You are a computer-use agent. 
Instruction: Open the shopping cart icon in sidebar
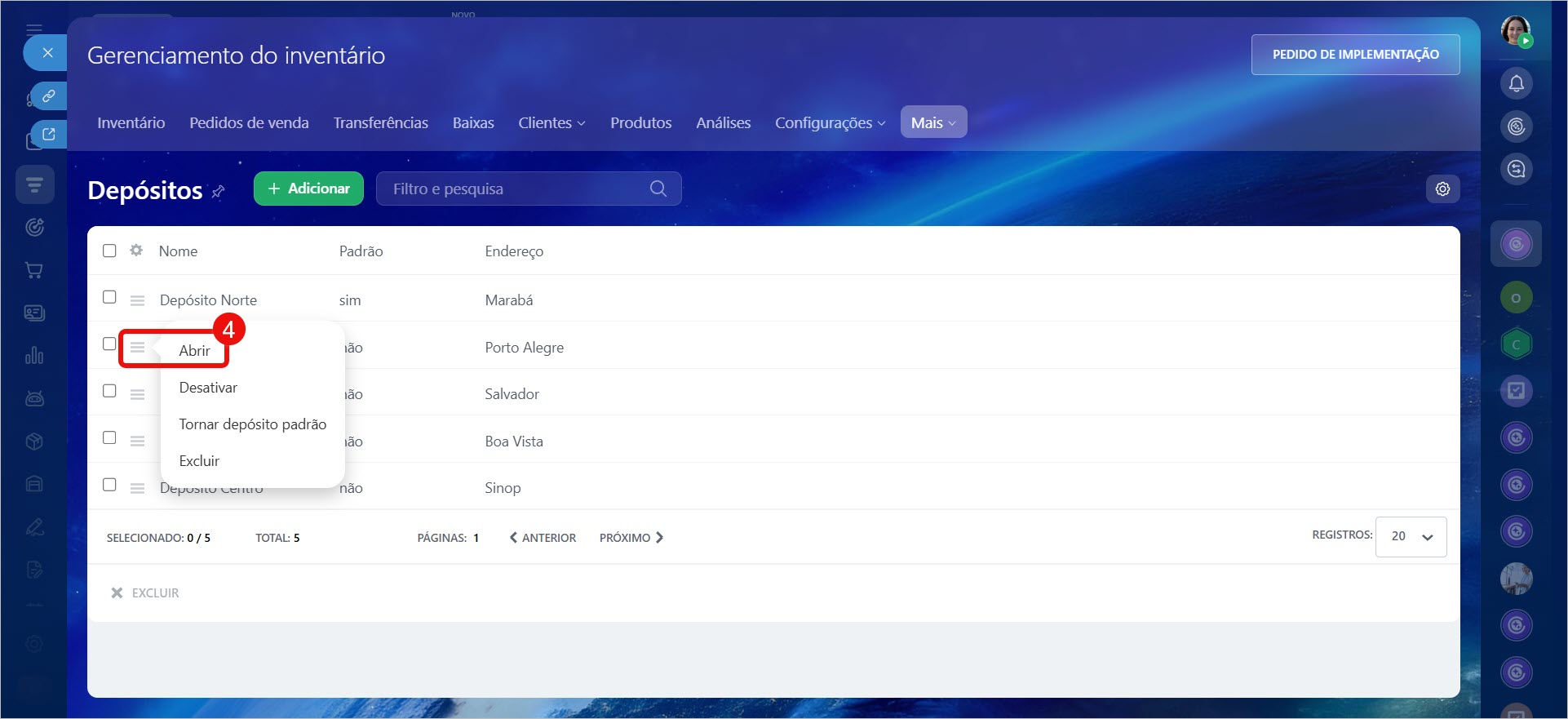pyautogui.click(x=34, y=270)
